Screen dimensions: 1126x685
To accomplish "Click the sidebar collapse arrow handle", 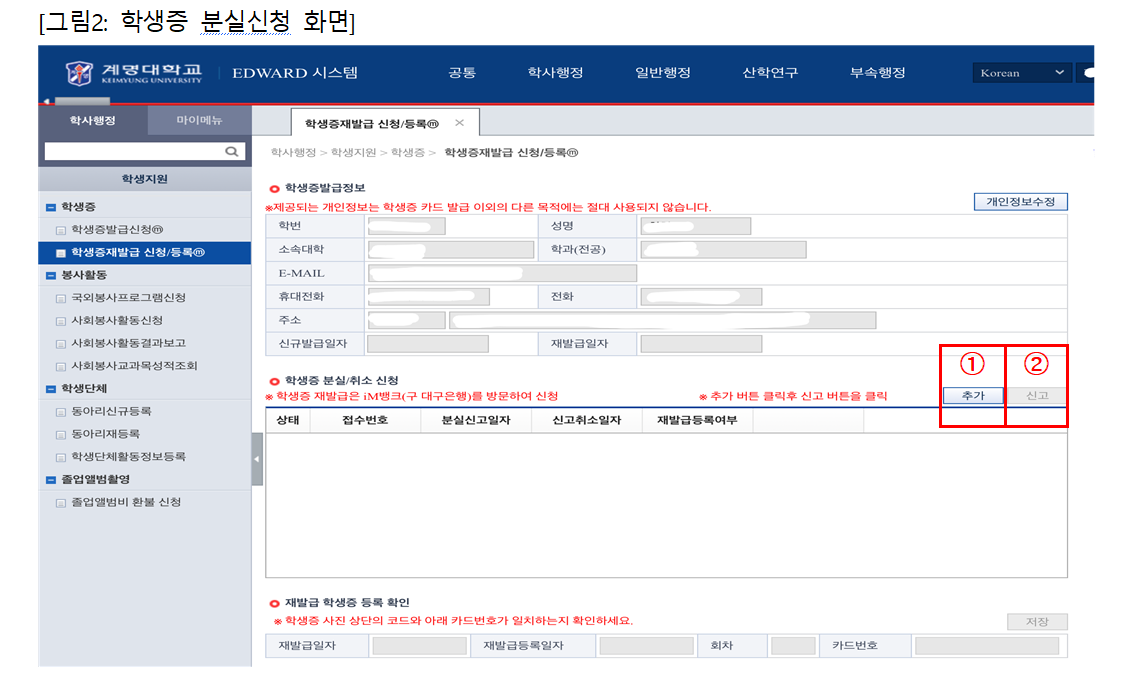I will coord(257,459).
